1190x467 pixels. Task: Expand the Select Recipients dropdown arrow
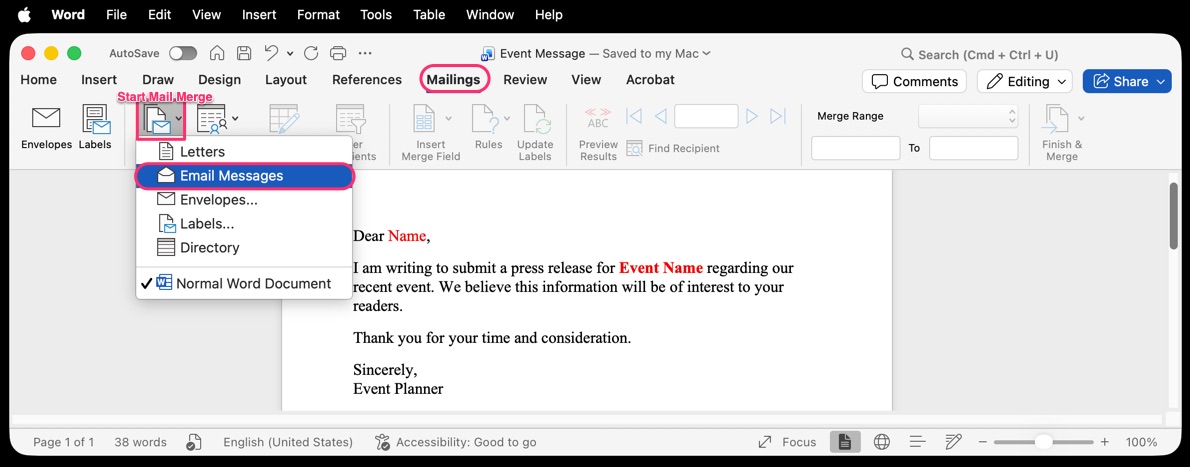click(235, 119)
